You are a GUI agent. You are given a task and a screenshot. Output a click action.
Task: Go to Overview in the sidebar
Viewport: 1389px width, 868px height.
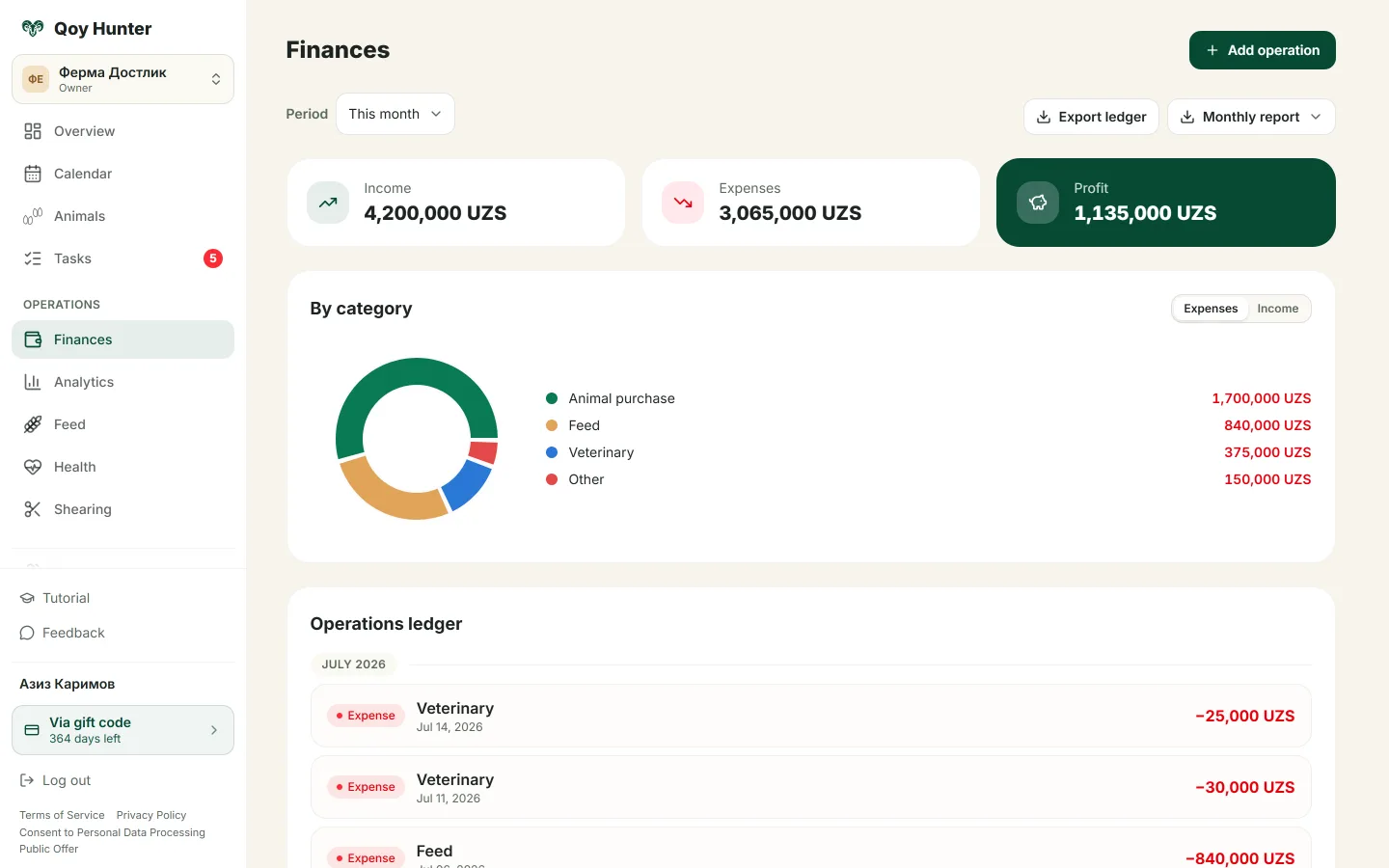pos(123,131)
